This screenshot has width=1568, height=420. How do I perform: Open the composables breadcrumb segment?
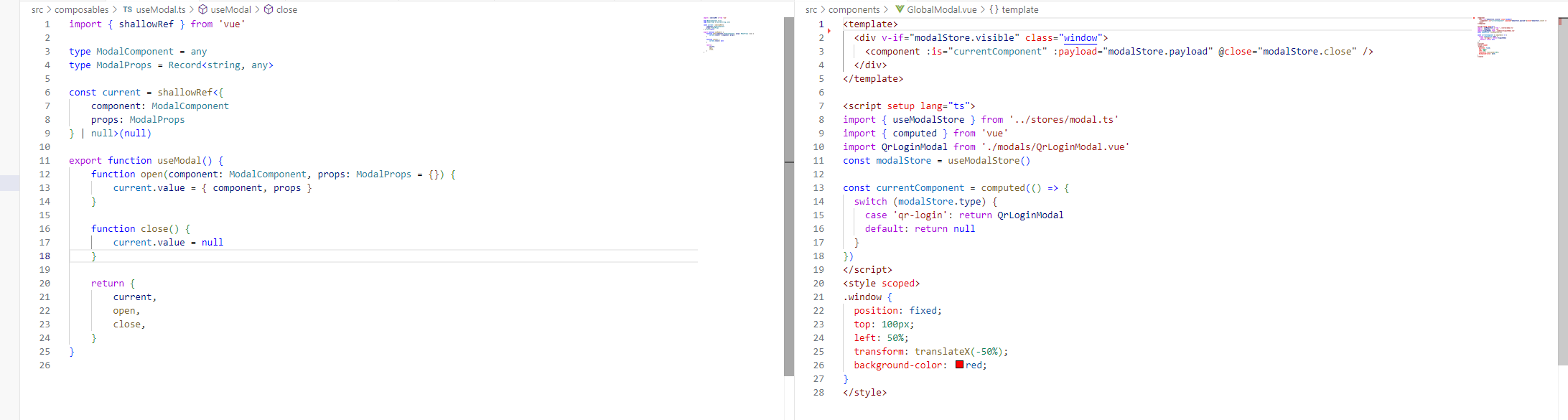tap(82, 9)
